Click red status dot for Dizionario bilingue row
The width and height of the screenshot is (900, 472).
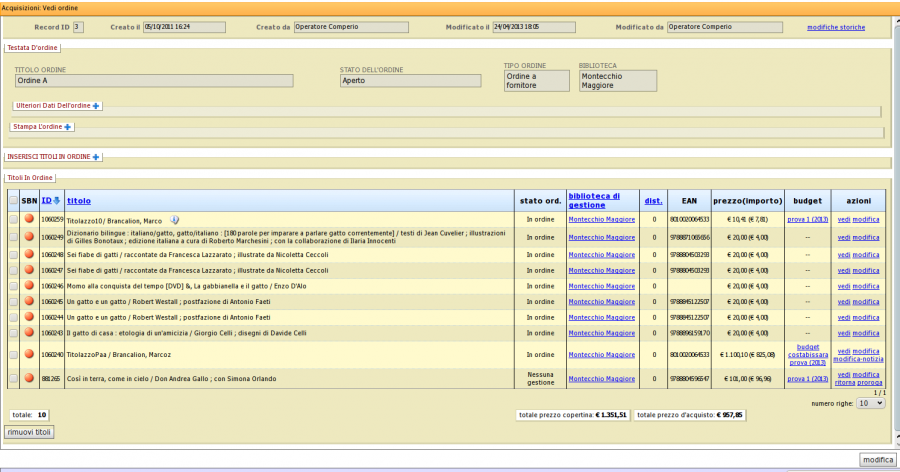point(29,237)
